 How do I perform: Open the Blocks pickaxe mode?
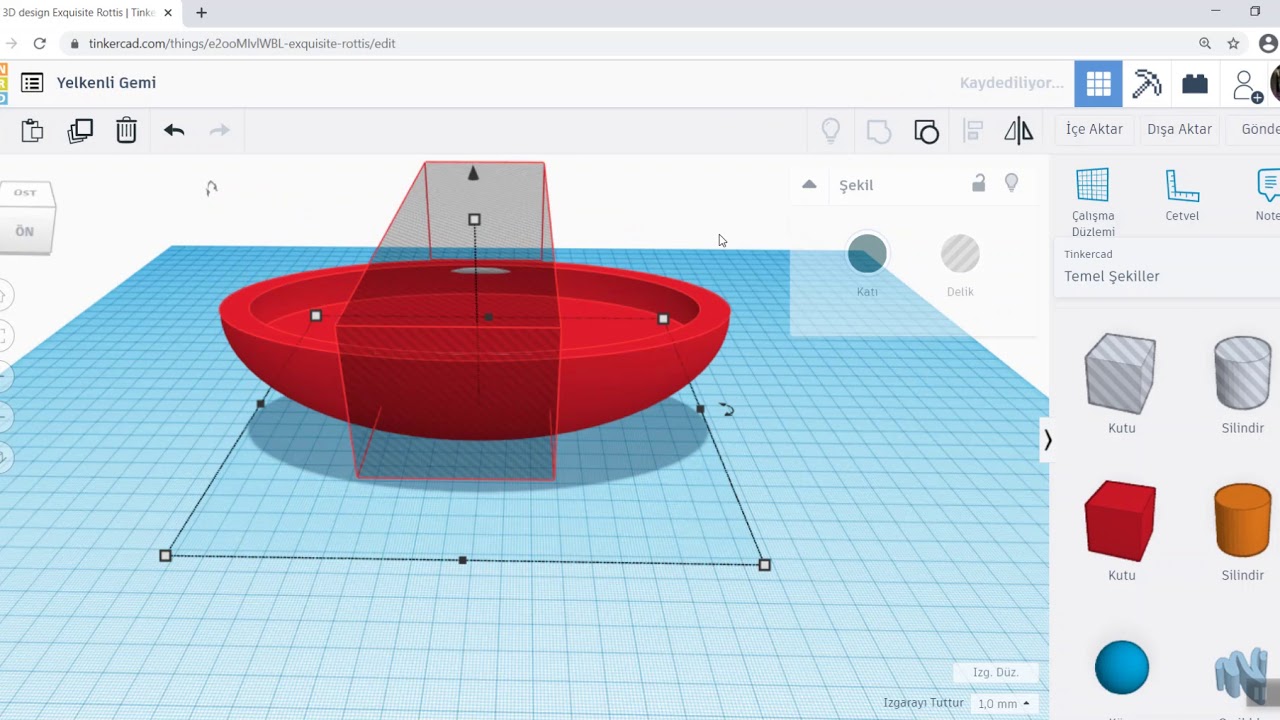pos(1147,84)
